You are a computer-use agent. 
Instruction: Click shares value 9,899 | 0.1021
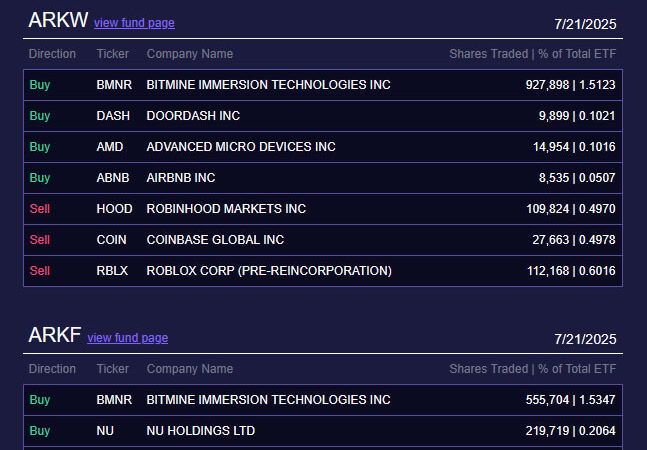[x=577, y=116]
